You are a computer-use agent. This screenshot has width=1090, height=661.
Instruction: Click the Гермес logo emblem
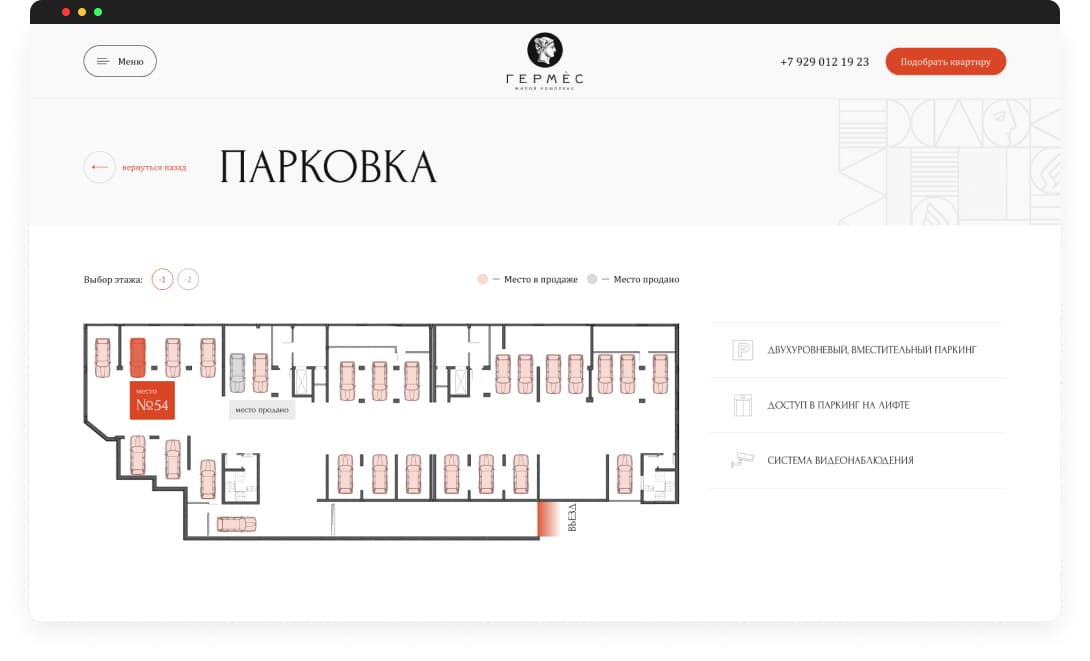tap(545, 49)
